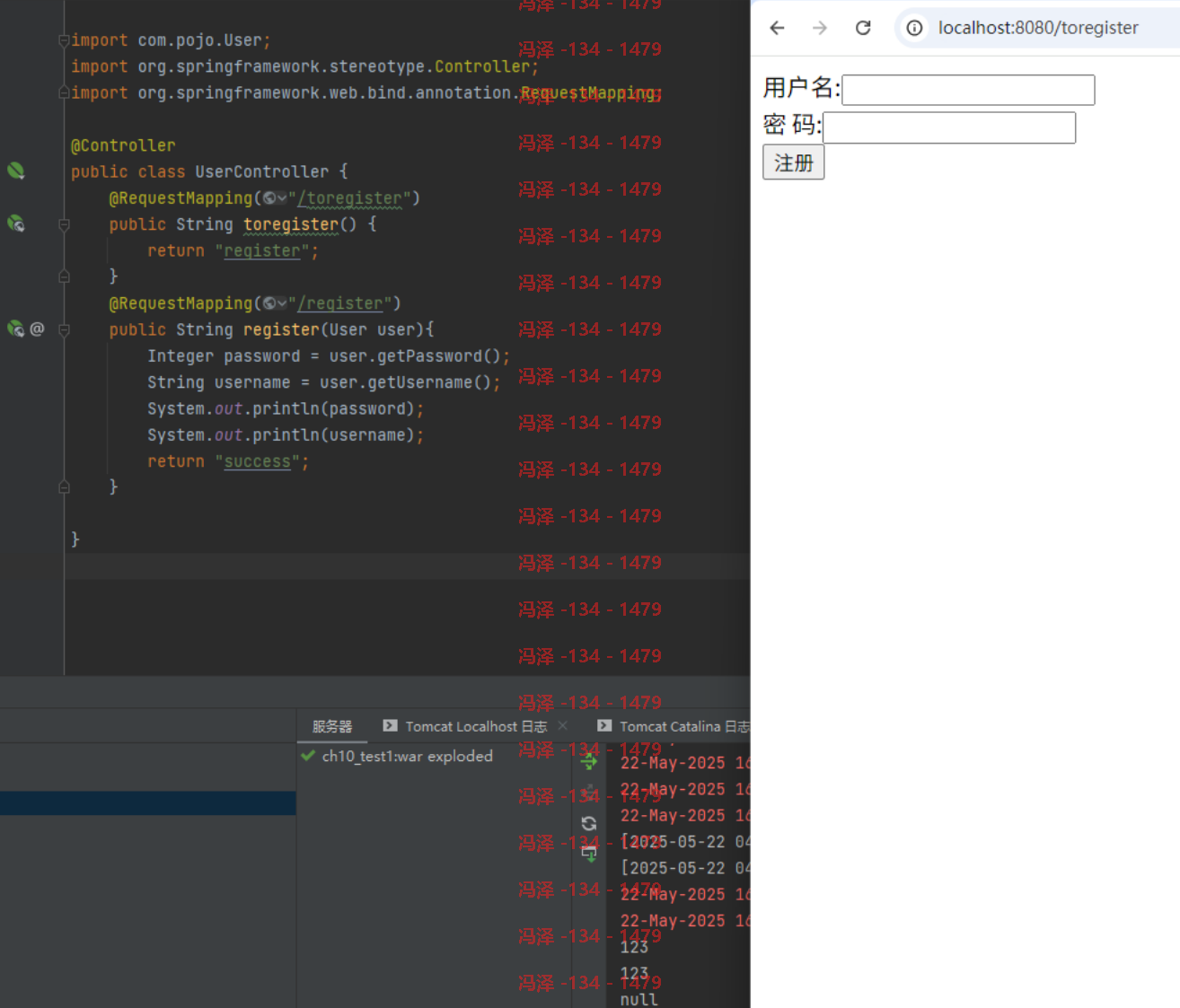The height and width of the screenshot is (1008, 1180).
Task: Reload the browser page
Action: (x=863, y=28)
